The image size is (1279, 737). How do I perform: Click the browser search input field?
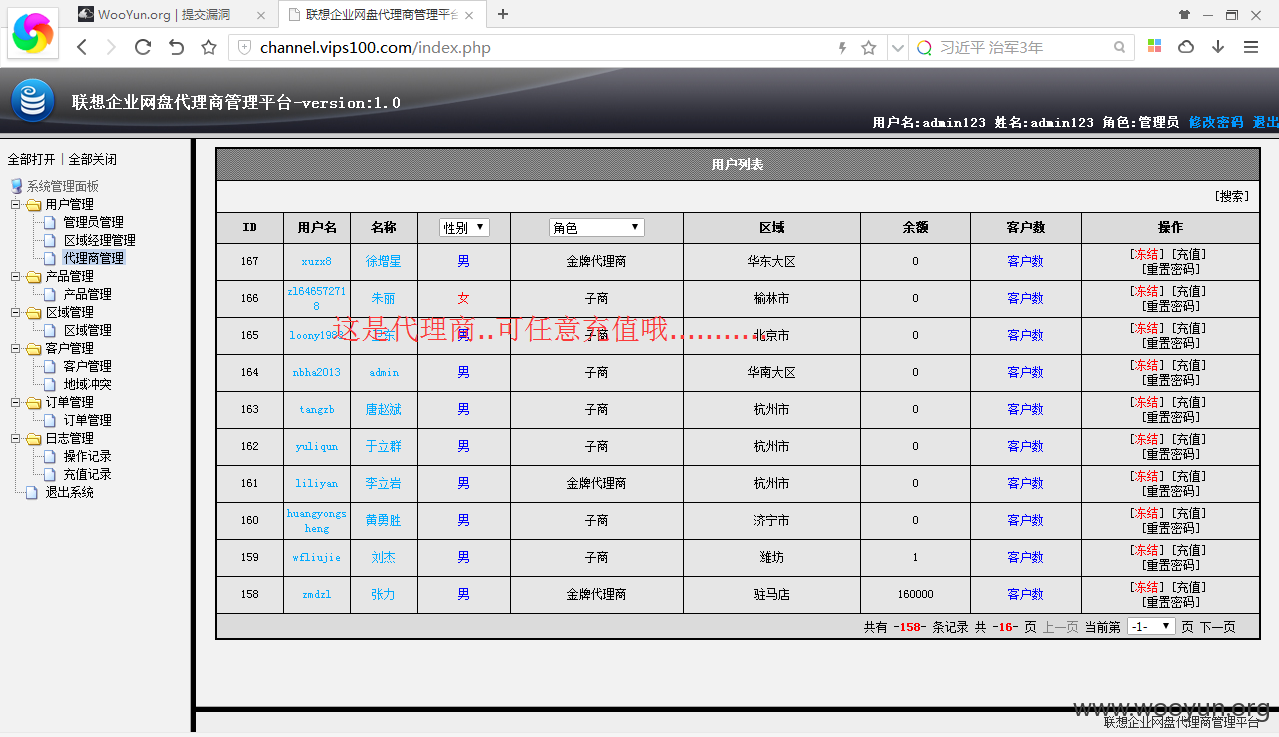pyautogui.click(x=1022, y=47)
